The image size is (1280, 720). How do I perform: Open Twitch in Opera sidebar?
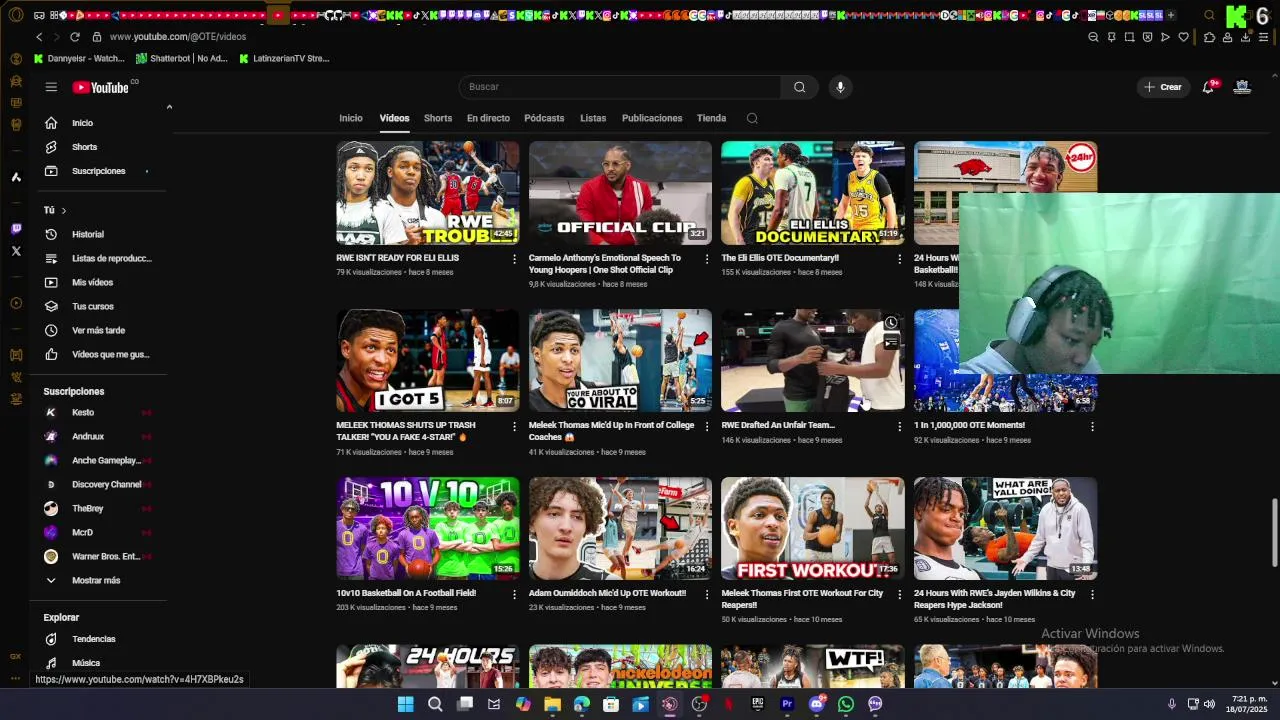16,229
